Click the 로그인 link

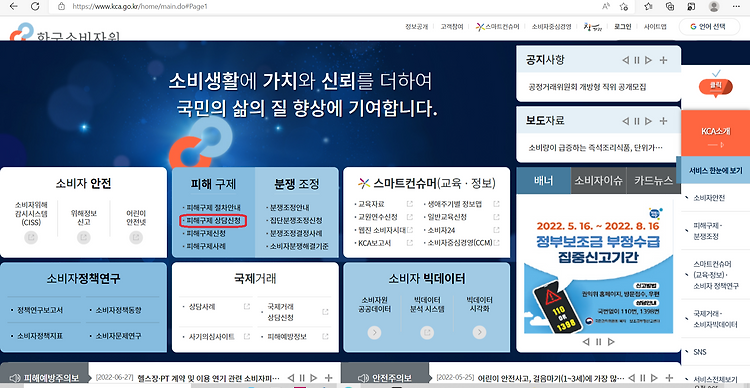623,27
